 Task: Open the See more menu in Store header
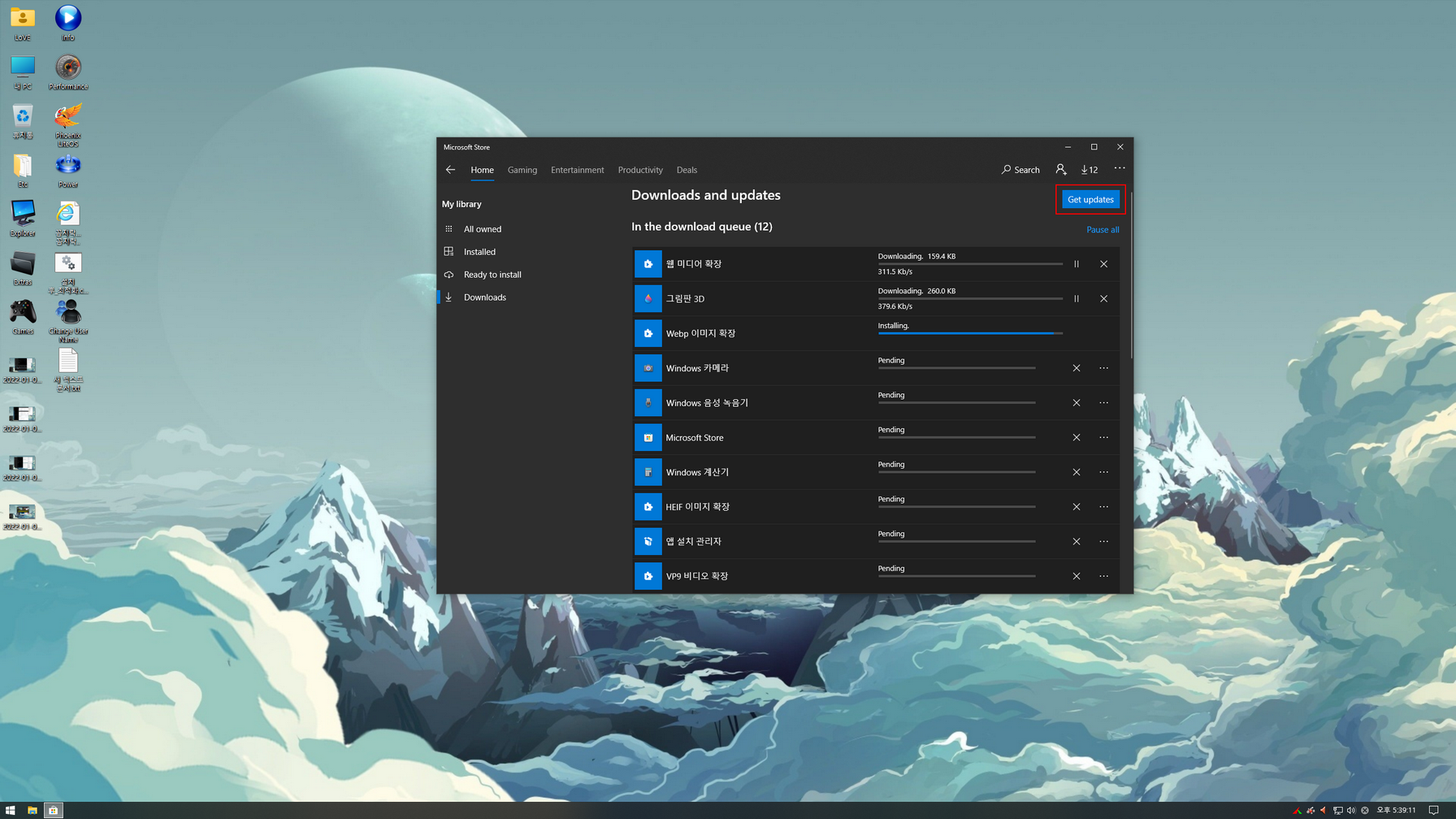pos(1120,168)
